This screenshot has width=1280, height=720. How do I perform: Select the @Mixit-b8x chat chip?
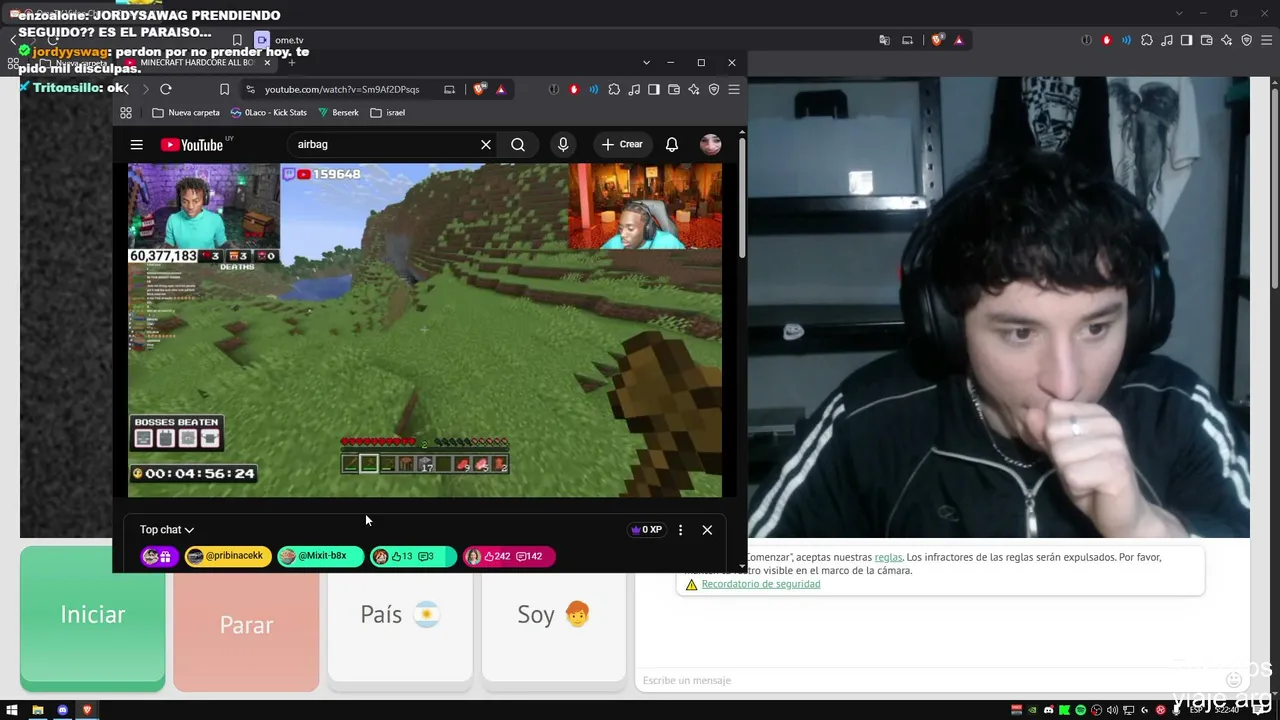[x=320, y=556]
